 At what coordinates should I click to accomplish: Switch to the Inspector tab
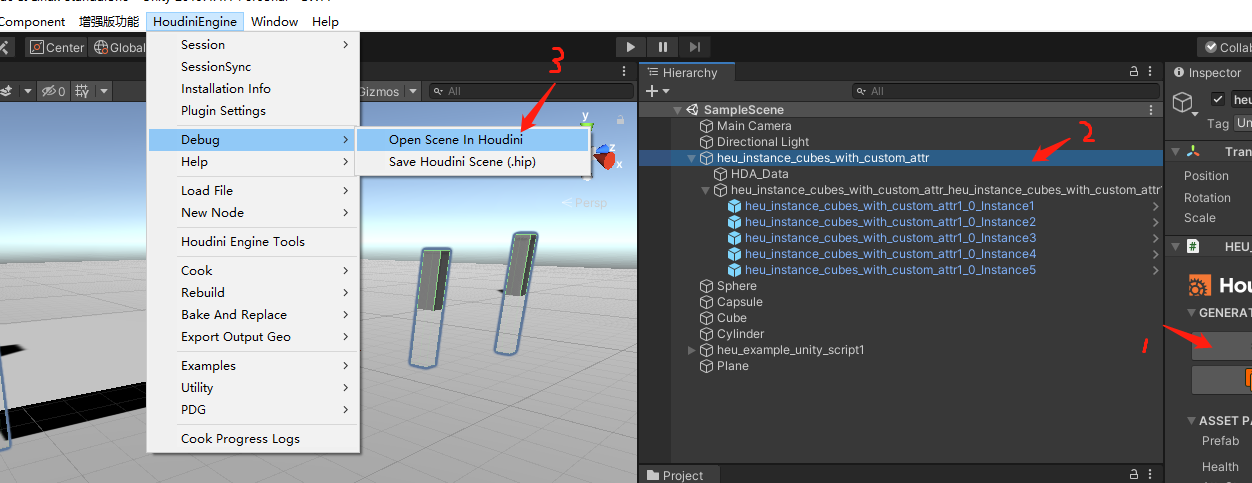[1209, 72]
